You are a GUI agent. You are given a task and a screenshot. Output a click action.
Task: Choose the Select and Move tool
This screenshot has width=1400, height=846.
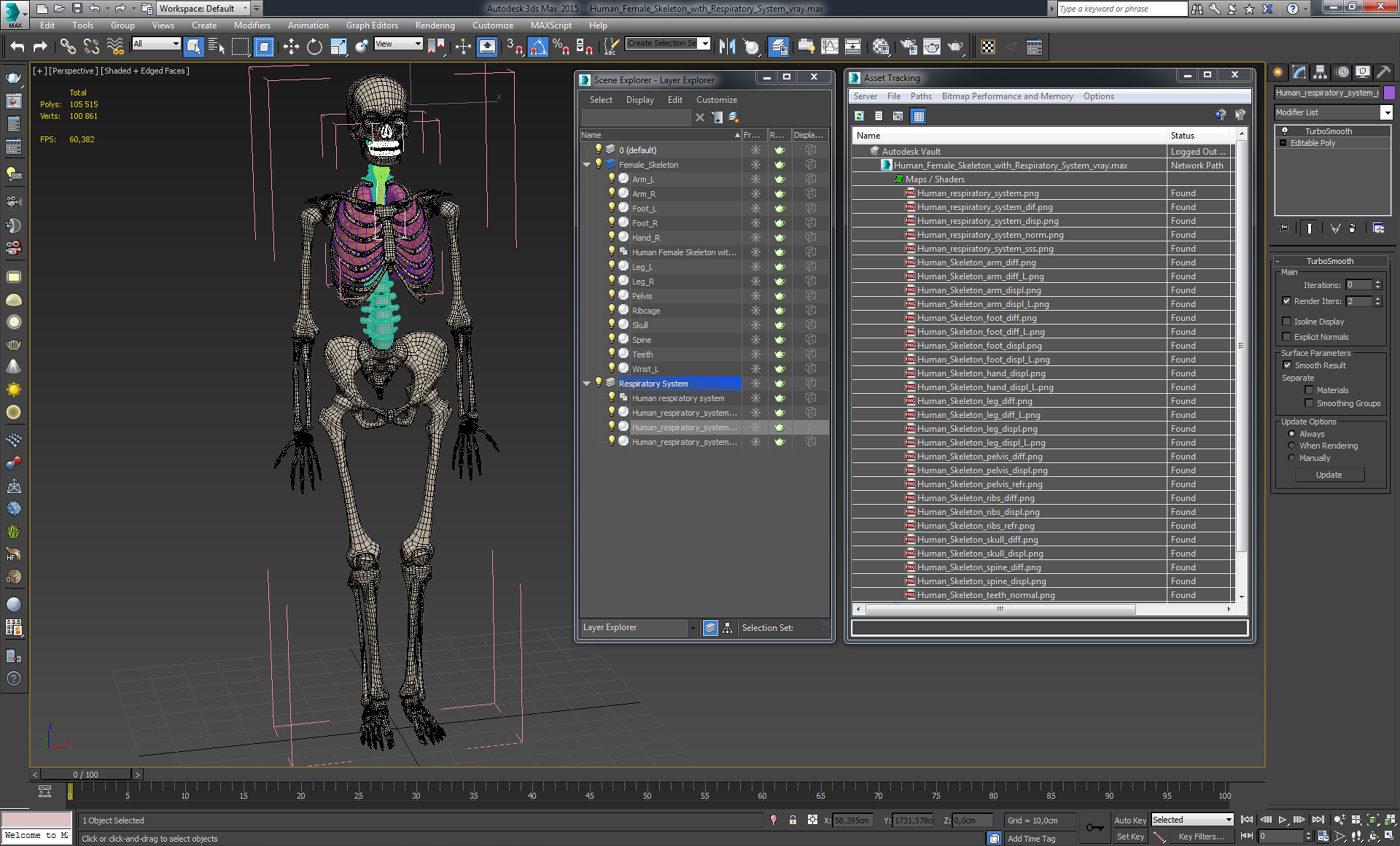pyautogui.click(x=291, y=47)
